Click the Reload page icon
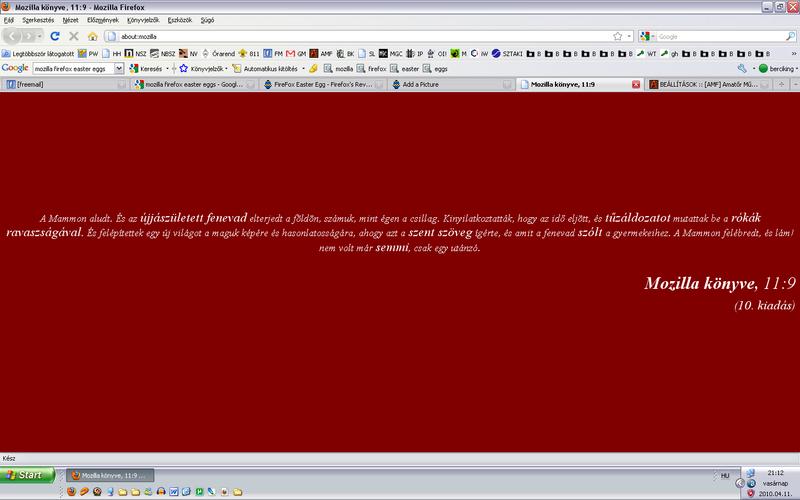Image resolution: width=800 pixels, height=500 pixels. click(55, 36)
